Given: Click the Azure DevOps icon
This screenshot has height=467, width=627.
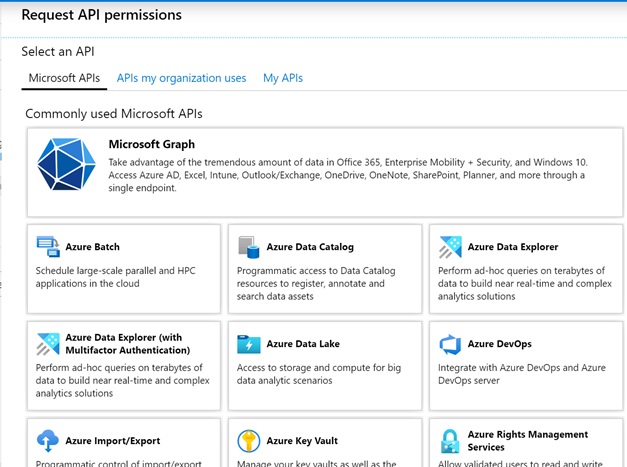Looking at the screenshot, I should click(450, 344).
